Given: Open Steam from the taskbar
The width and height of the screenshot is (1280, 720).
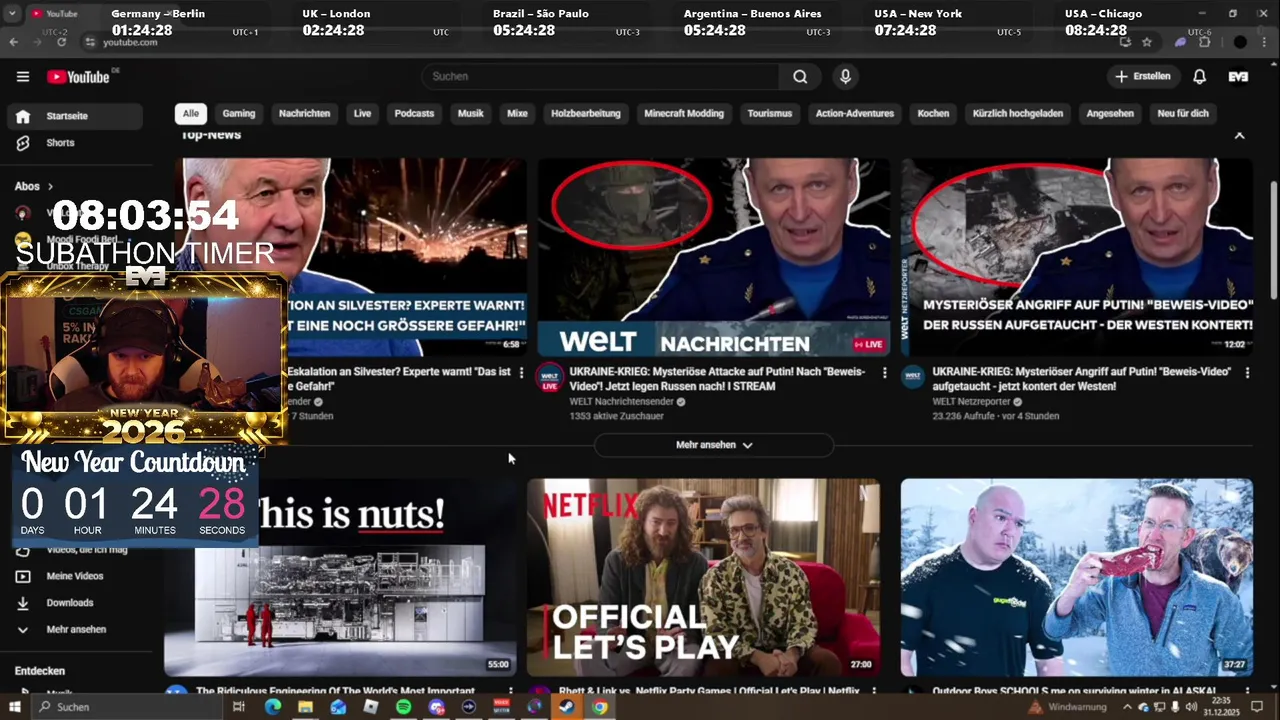Looking at the screenshot, I should tap(567, 707).
